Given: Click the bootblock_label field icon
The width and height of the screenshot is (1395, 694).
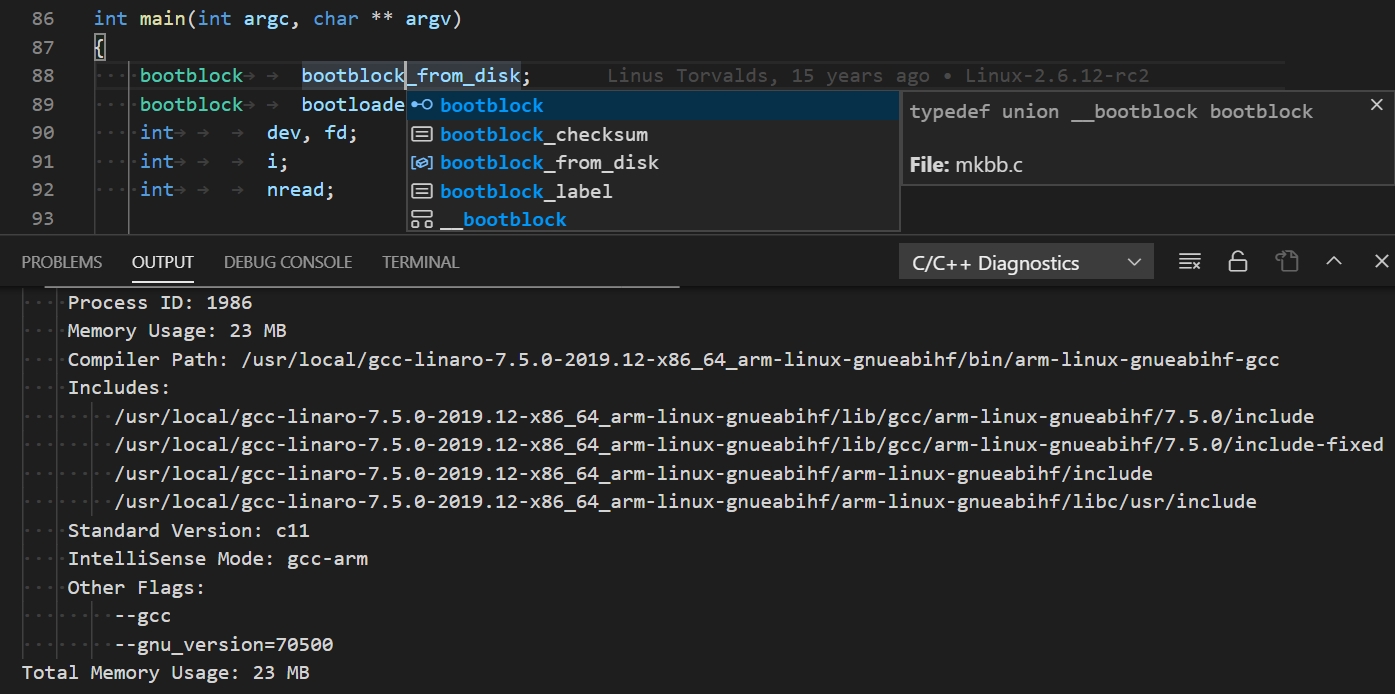Looking at the screenshot, I should pos(422,191).
